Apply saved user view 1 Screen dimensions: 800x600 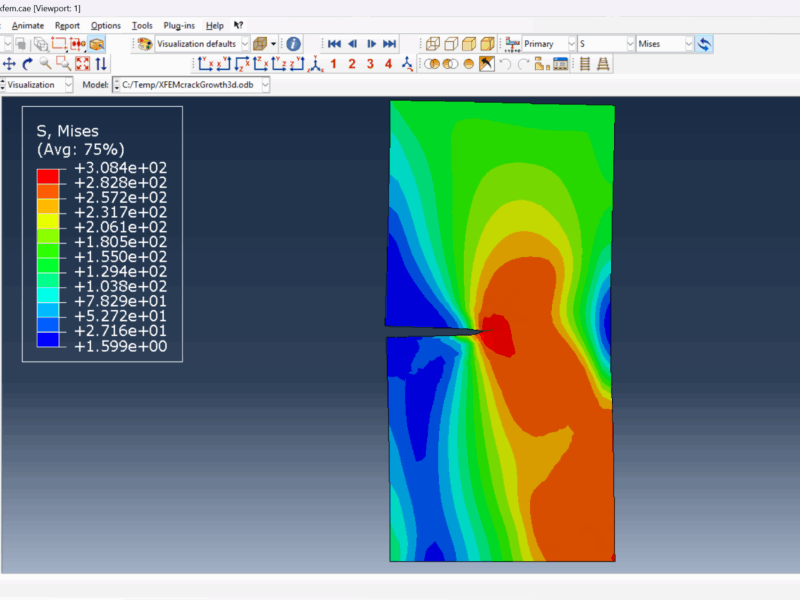[x=333, y=64]
